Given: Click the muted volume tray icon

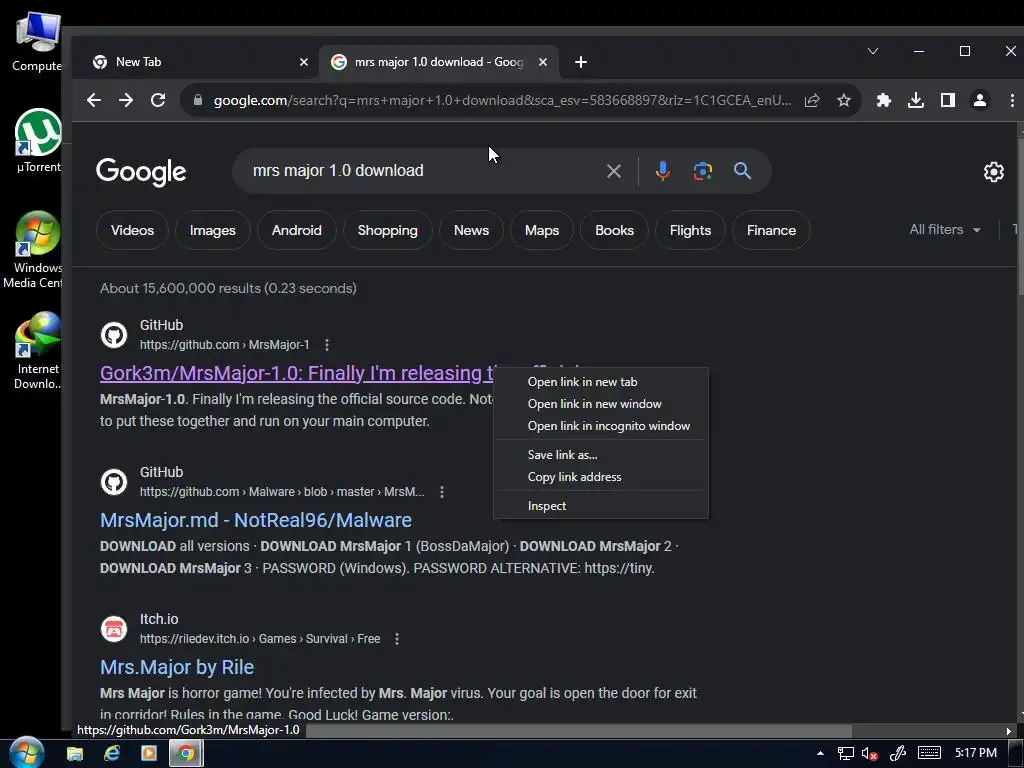Looking at the screenshot, I should [869, 754].
